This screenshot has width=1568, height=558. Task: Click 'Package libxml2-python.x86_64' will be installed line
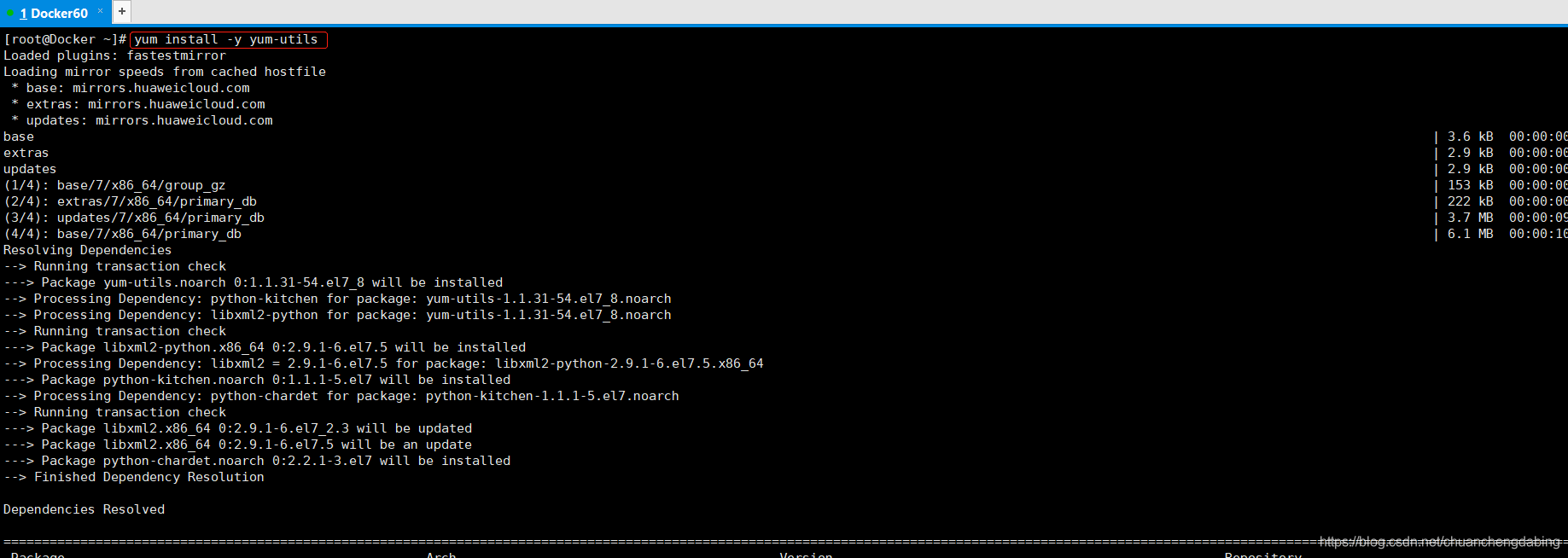[265, 347]
